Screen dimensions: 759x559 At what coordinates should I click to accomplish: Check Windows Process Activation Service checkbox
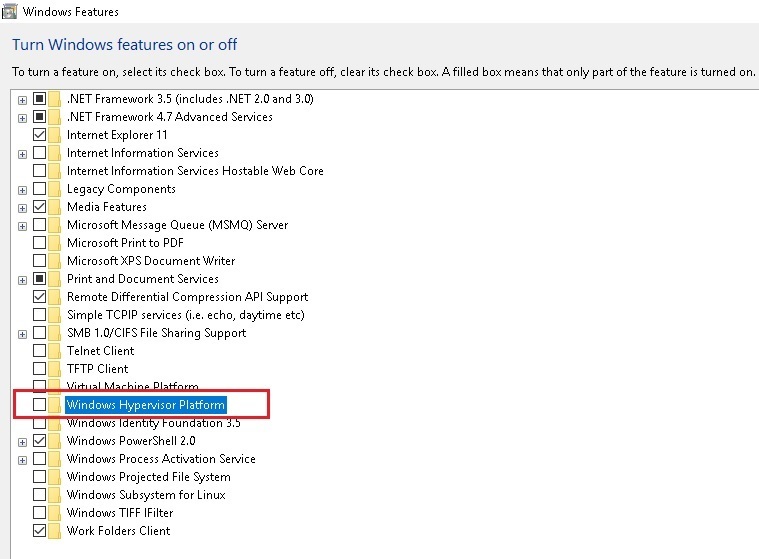point(40,458)
